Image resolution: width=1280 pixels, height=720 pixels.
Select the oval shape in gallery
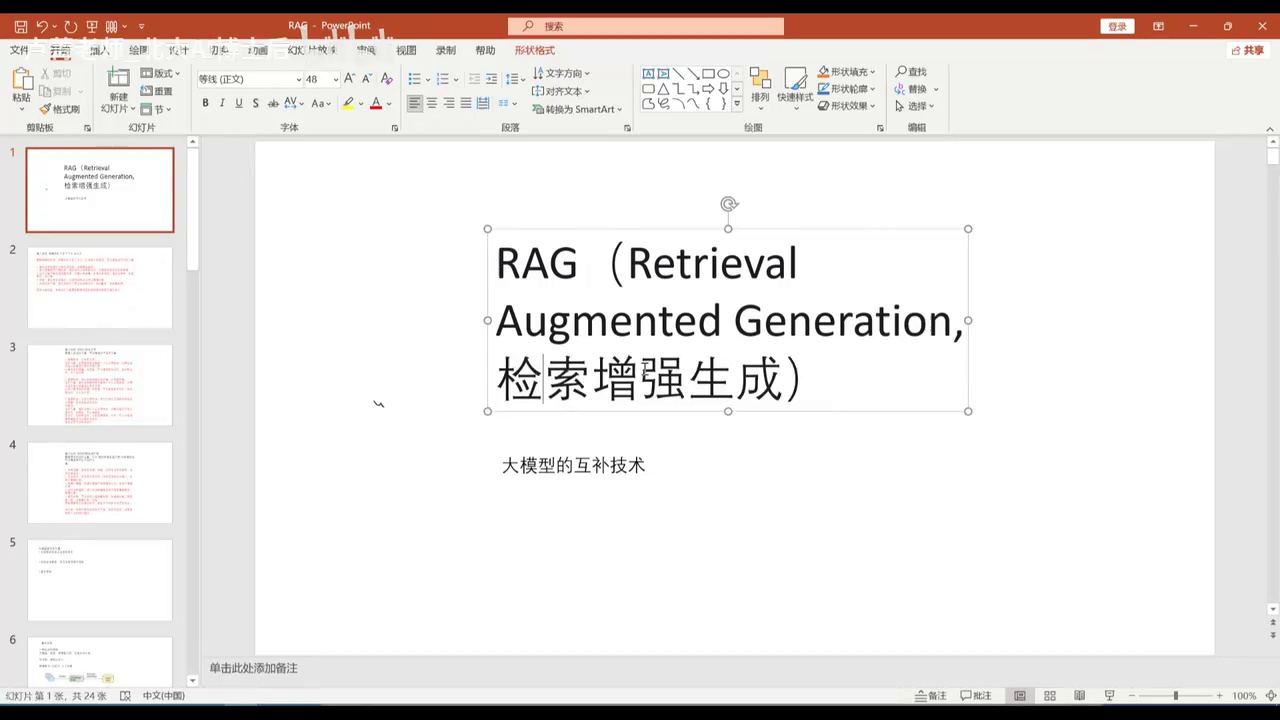click(x=723, y=73)
